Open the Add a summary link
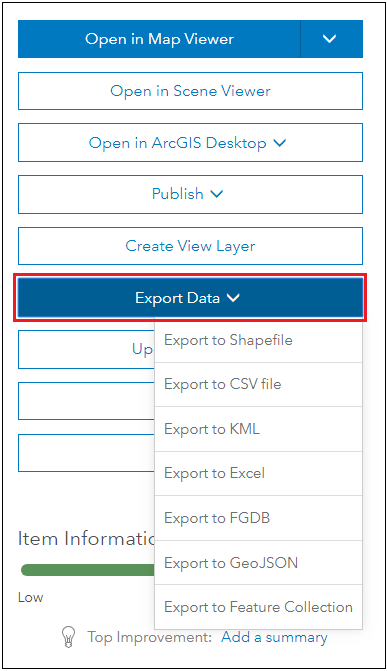Screen dimensions: 387x671 click(x=274, y=637)
